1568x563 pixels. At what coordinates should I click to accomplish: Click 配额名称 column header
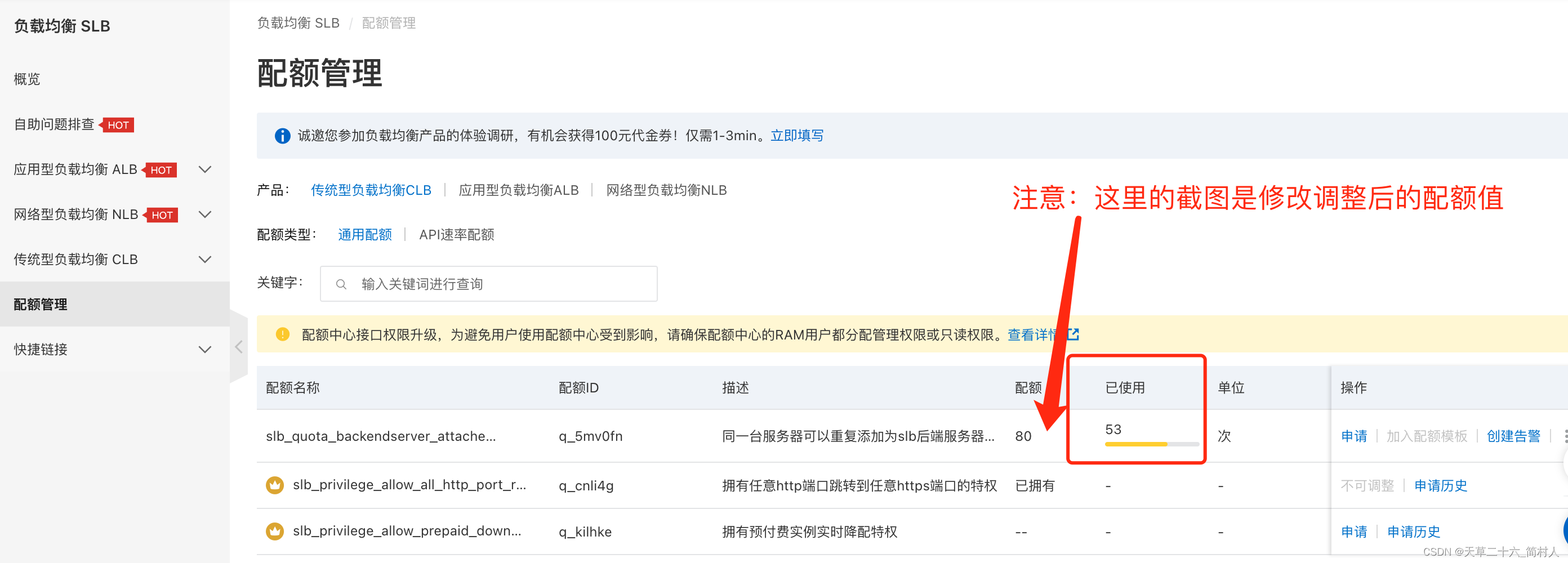coord(293,388)
